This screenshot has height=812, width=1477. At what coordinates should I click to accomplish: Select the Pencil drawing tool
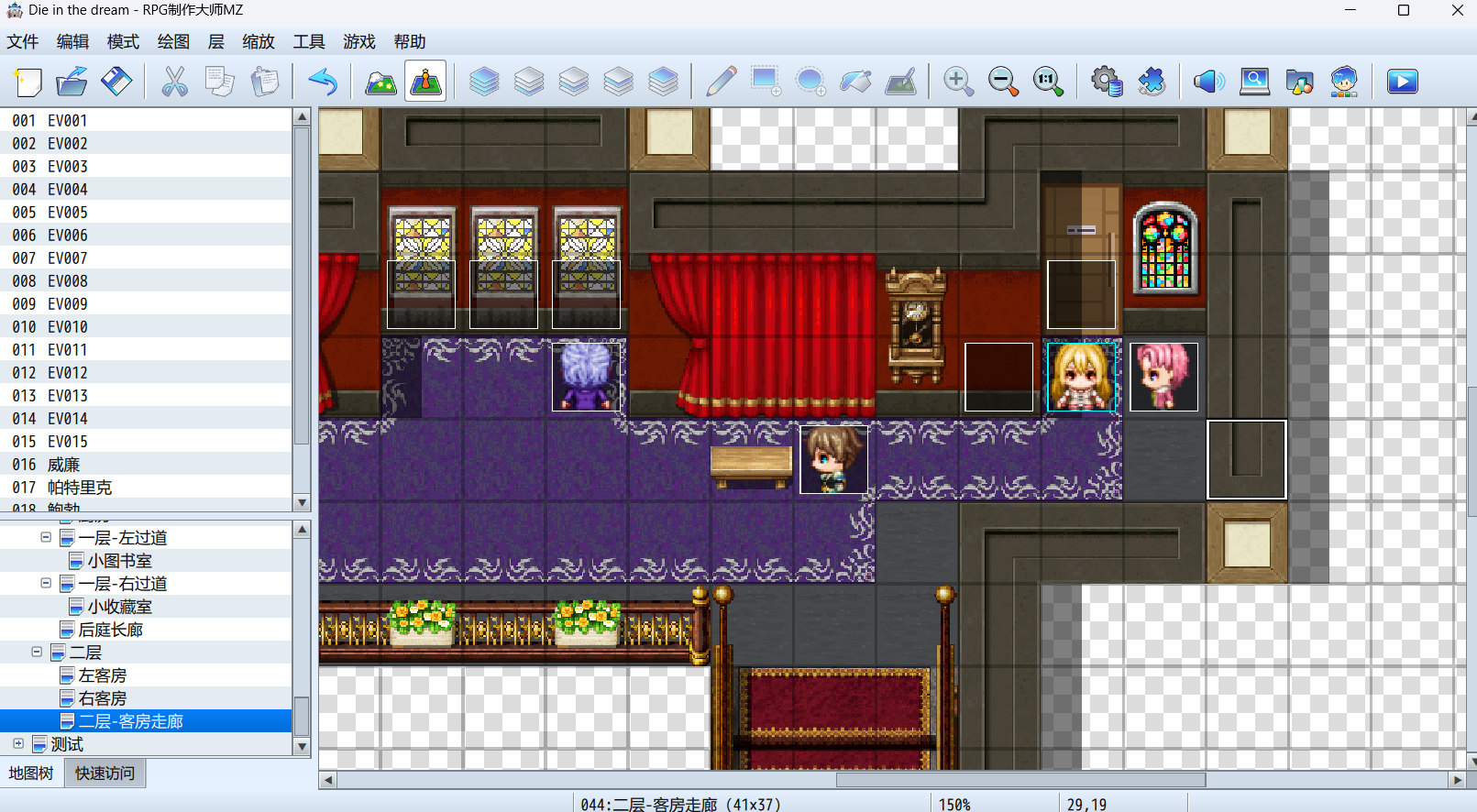(721, 82)
